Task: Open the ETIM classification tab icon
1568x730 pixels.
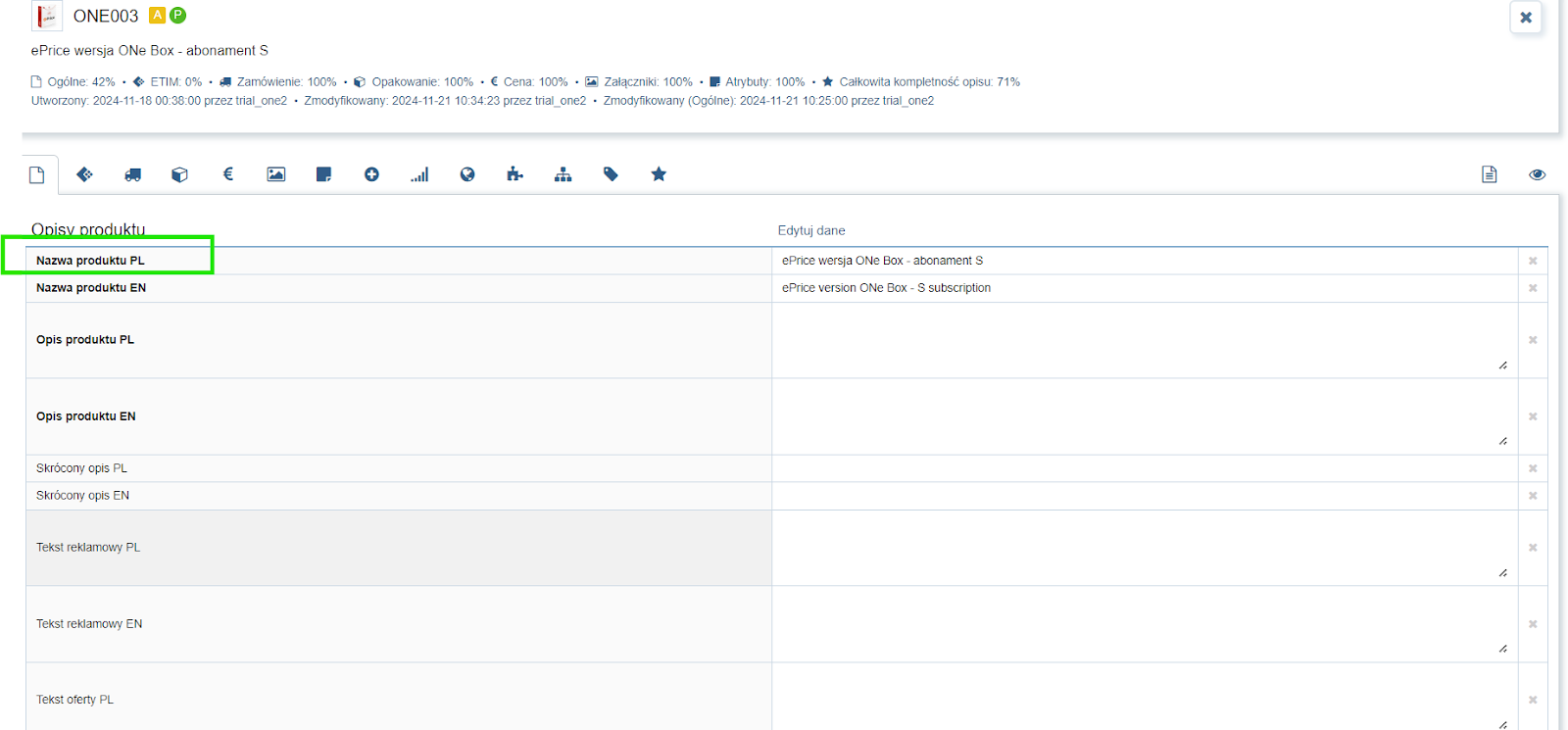Action: pyautogui.click(x=85, y=174)
